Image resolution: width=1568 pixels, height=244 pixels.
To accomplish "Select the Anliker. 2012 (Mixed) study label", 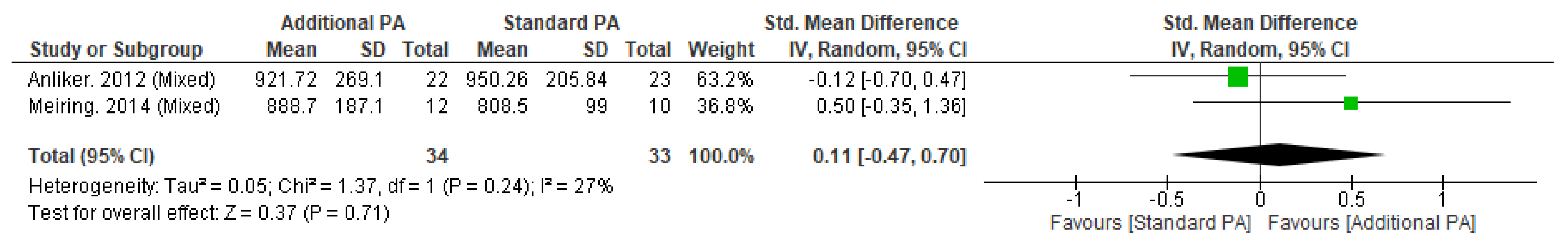I will 122,79.
